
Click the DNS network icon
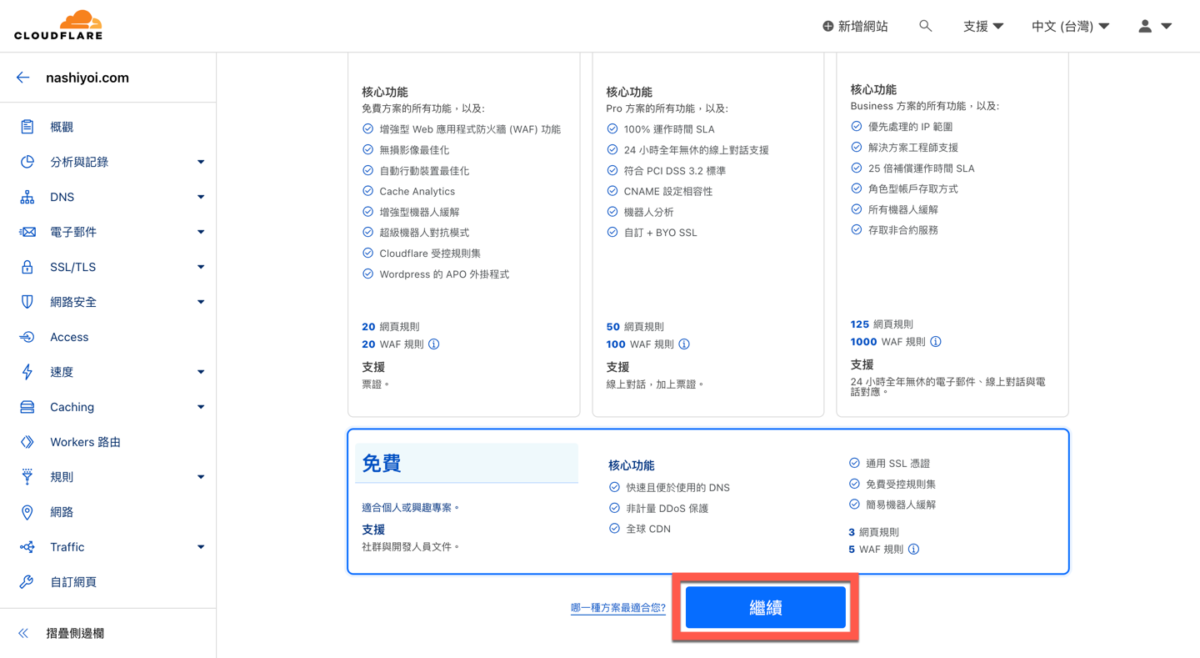click(28, 197)
